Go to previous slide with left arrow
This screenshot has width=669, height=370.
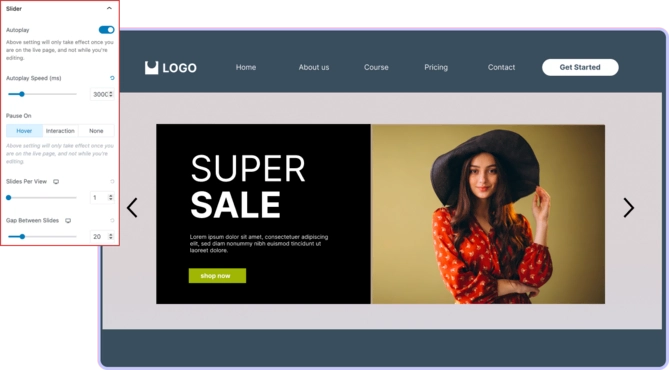point(132,208)
